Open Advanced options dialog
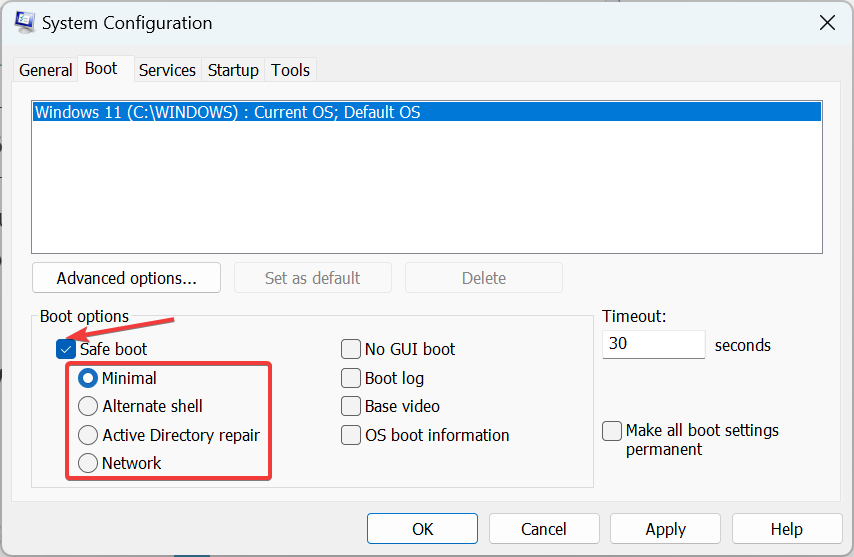 point(126,278)
